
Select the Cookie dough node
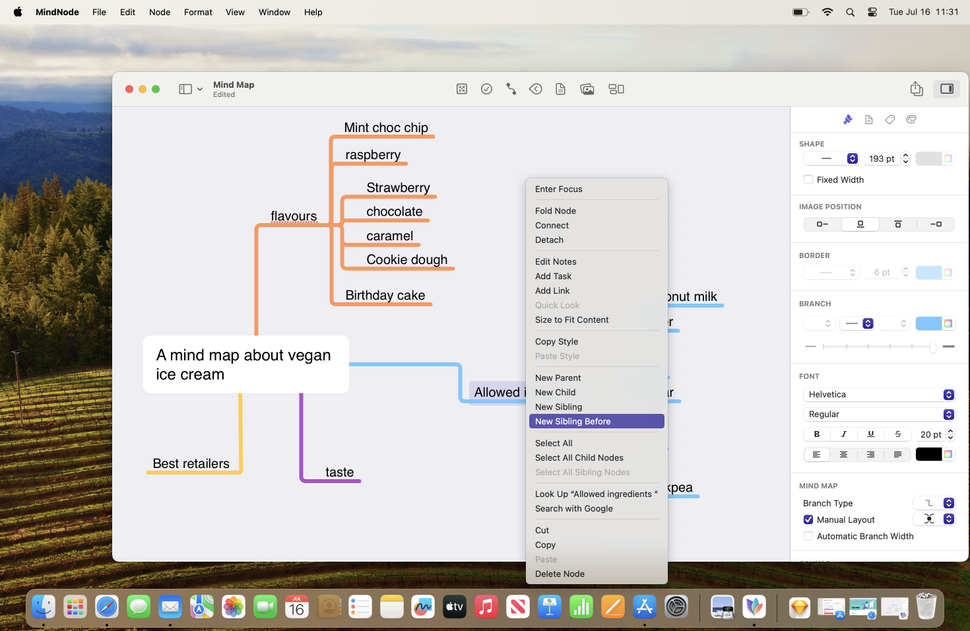(406, 260)
